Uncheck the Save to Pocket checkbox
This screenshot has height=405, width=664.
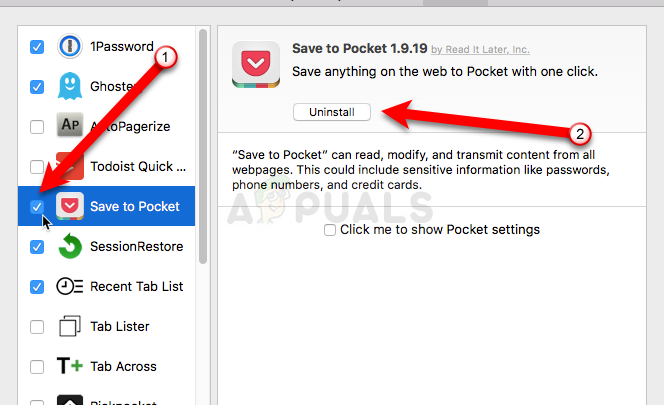37,207
